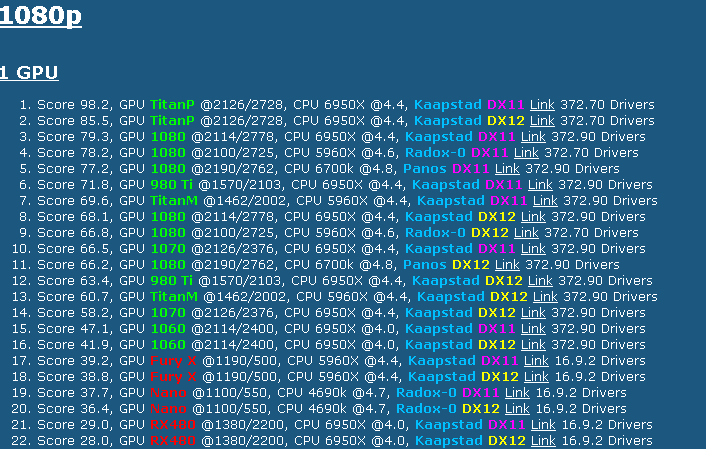
Task: Click the 1080p heading
Action: tap(41, 16)
